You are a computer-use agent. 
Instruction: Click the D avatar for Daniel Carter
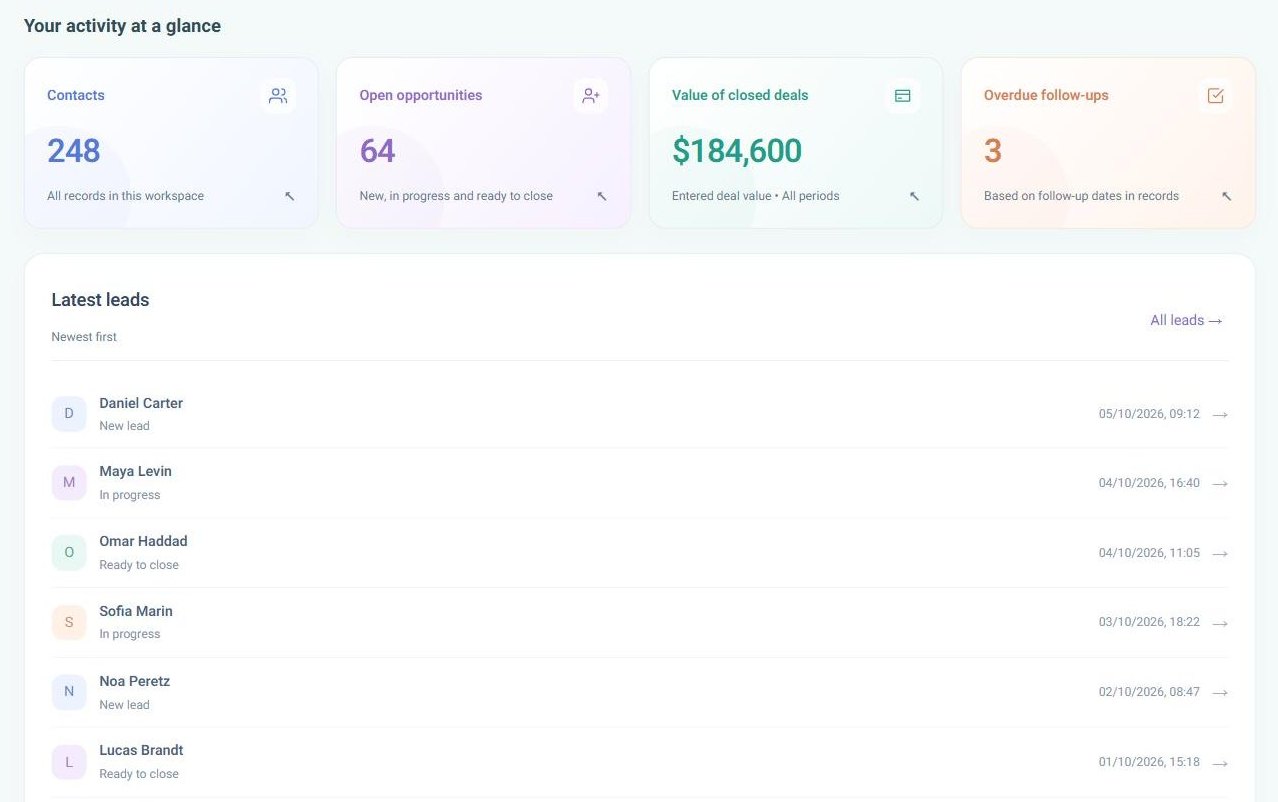click(69, 413)
